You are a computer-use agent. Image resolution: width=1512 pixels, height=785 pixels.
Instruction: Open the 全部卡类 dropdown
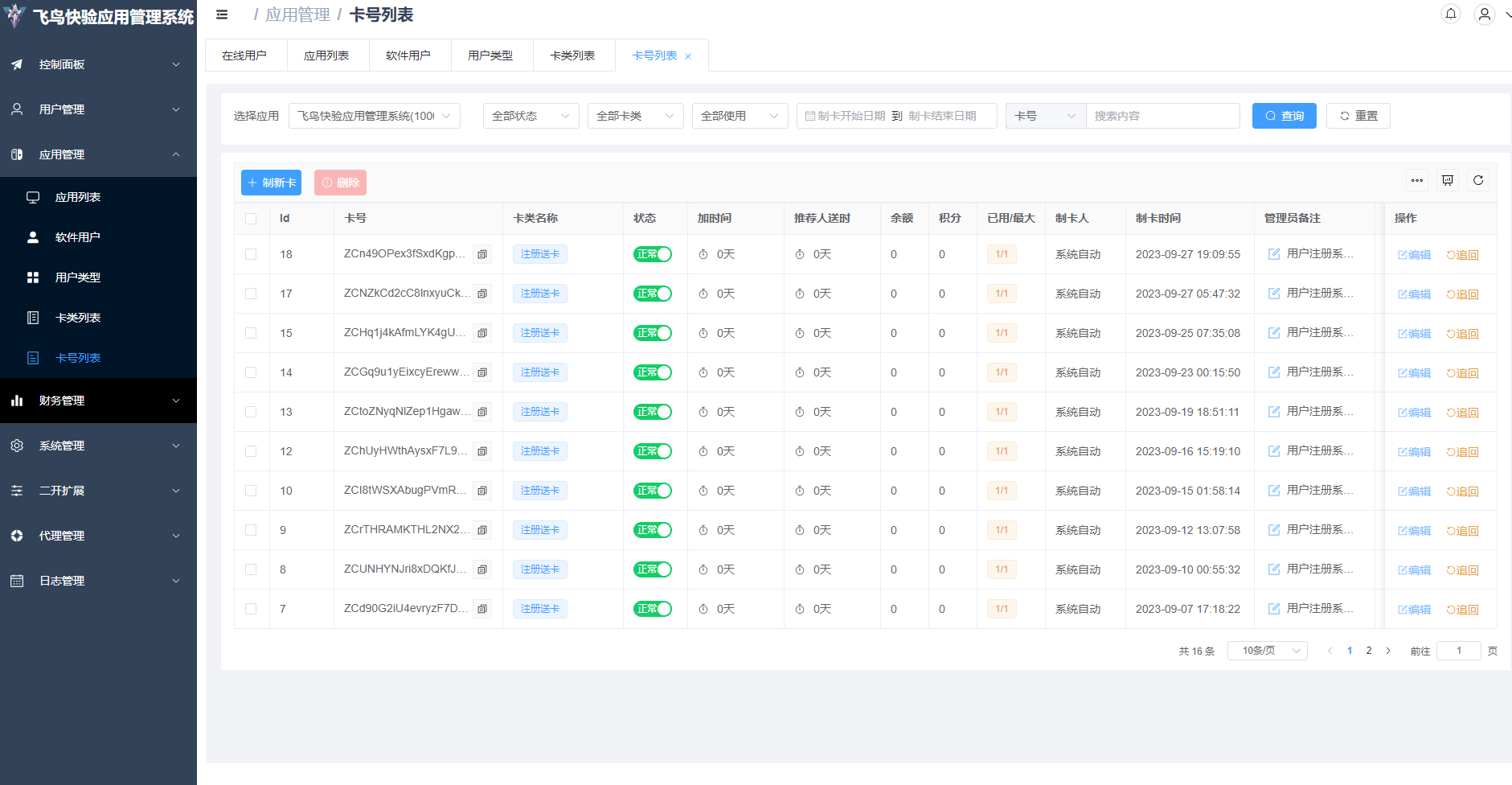tap(635, 116)
